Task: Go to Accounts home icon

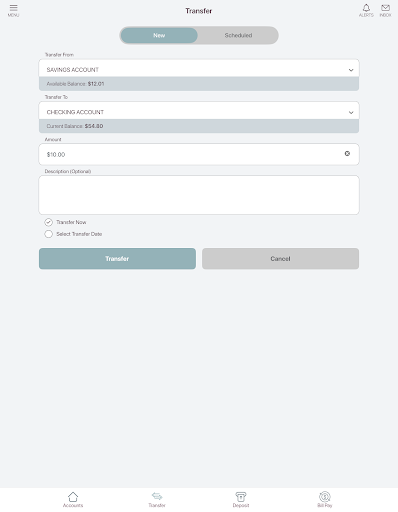Action: [x=73, y=497]
